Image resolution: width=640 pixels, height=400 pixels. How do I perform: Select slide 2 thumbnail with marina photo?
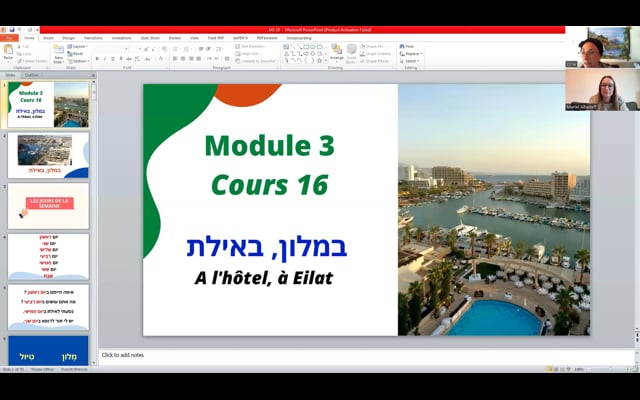click(x=48, y=155)
